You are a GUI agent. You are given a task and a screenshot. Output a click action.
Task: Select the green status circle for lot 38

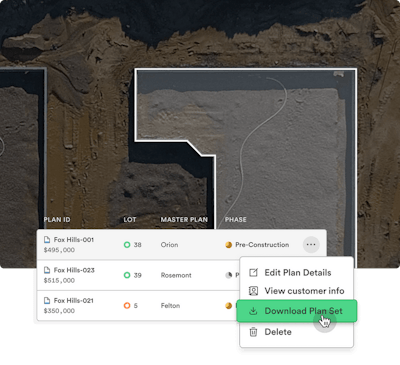(127, 245)
